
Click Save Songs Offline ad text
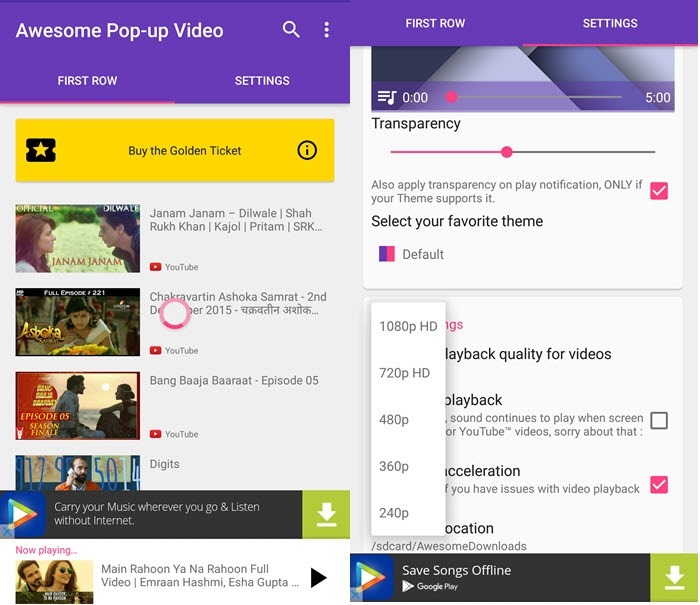click(456, 570)
